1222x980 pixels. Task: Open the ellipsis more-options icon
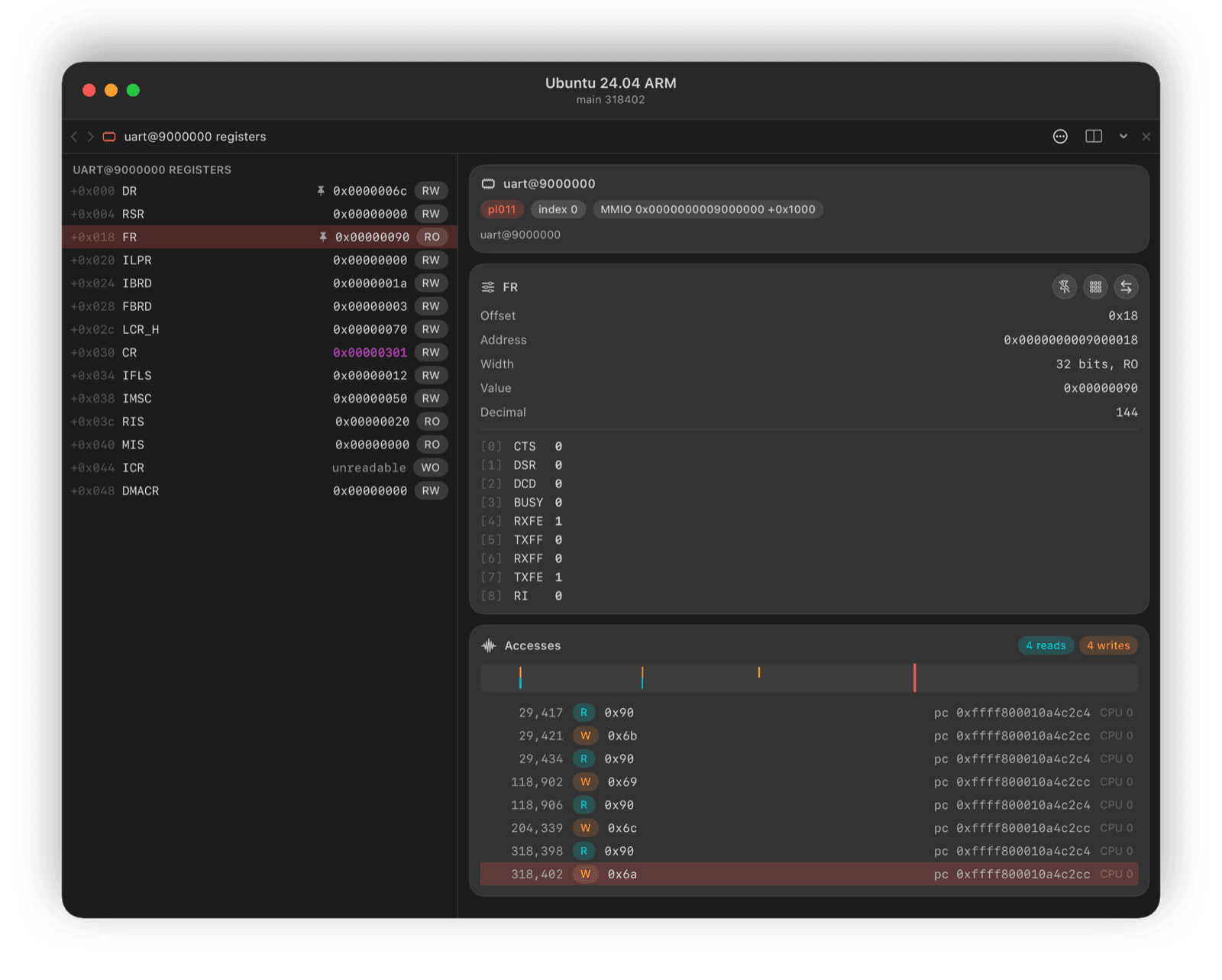[x=1060, y=136]
